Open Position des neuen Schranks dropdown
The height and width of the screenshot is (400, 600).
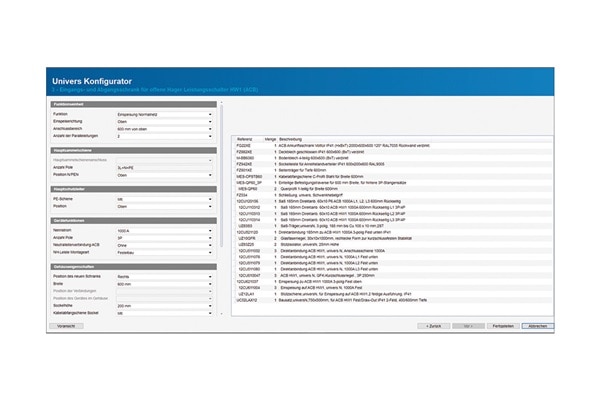164,275
